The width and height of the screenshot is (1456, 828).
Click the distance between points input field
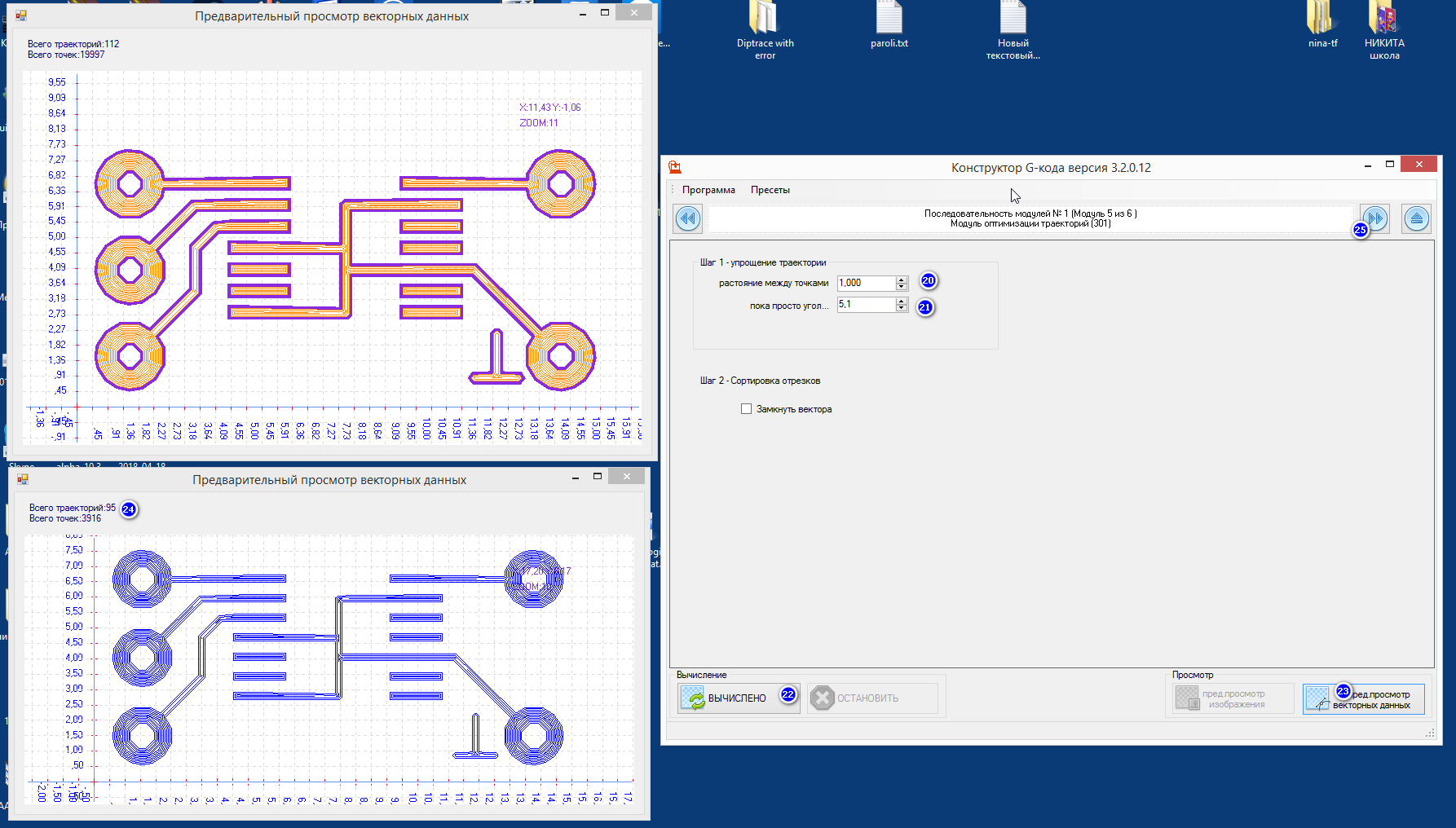pyautogui.click(x=865, y=283)
